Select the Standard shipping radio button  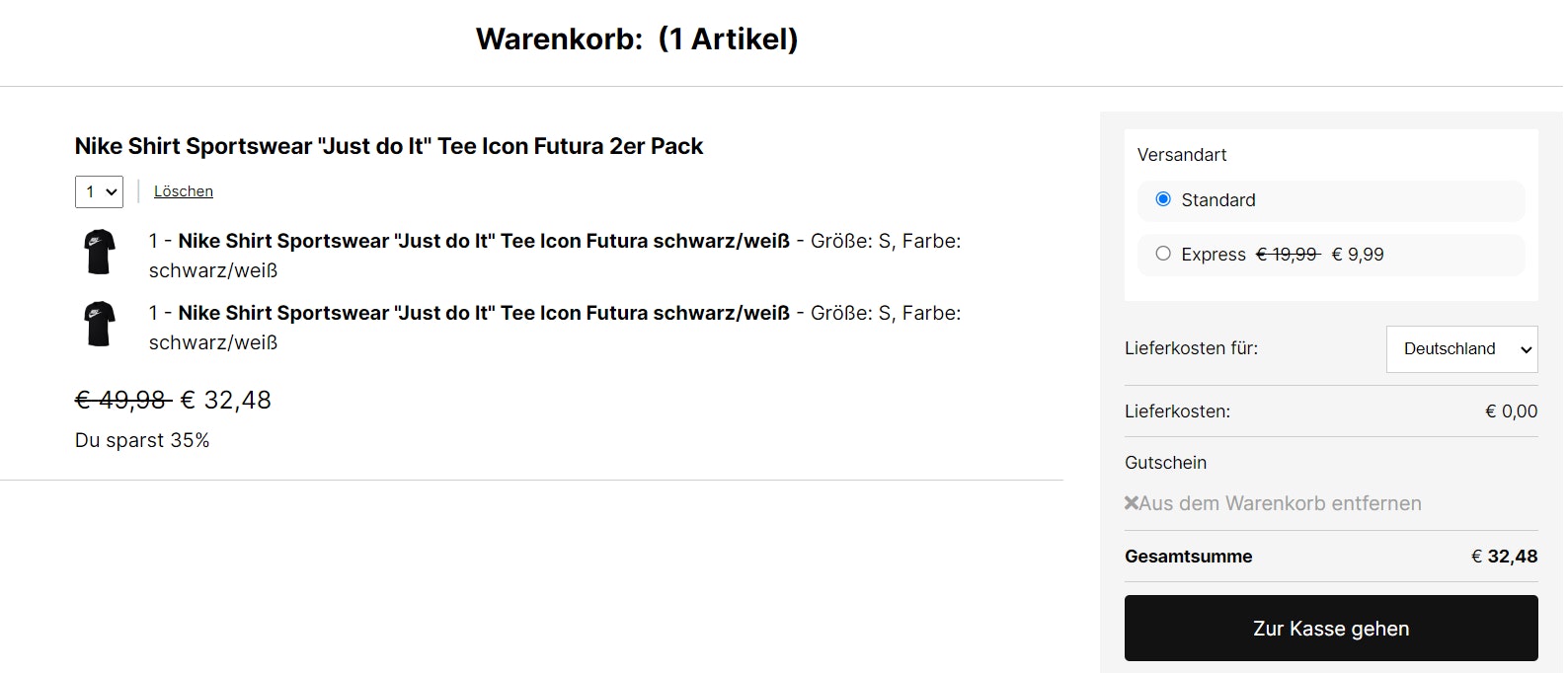[x=1163, y=199]
